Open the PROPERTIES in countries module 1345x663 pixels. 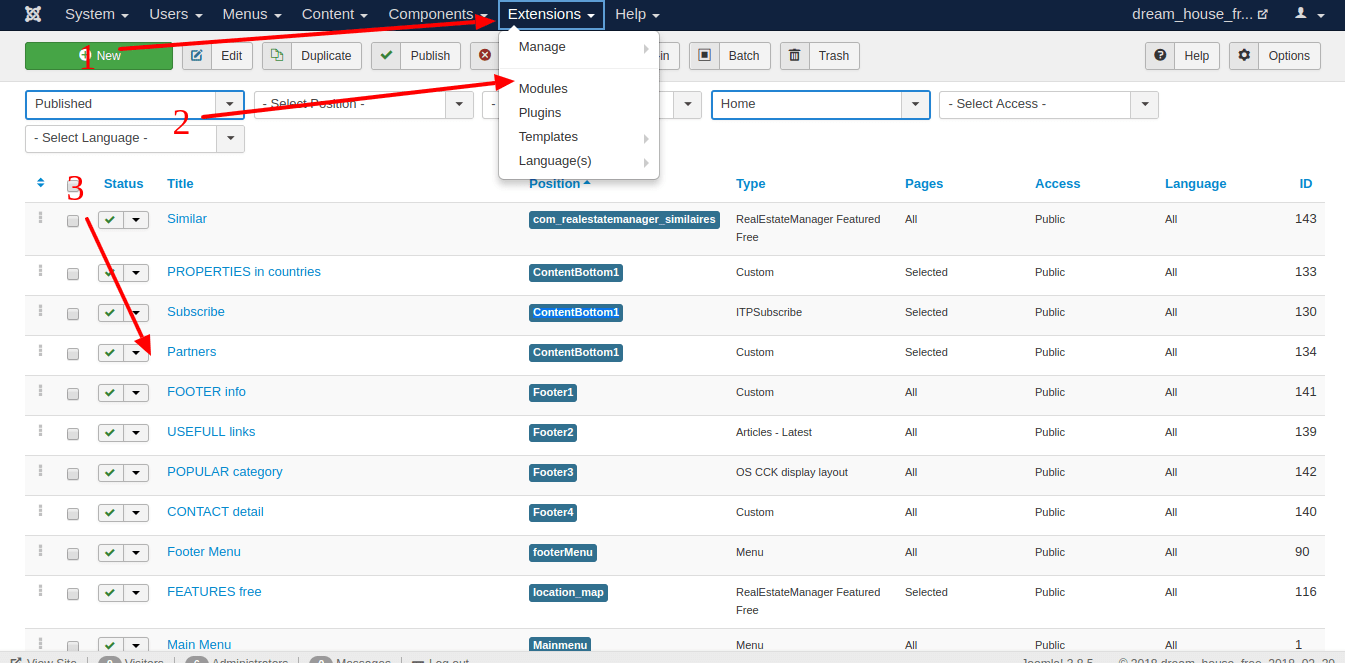pyautogui.click(x=244, y=272)
